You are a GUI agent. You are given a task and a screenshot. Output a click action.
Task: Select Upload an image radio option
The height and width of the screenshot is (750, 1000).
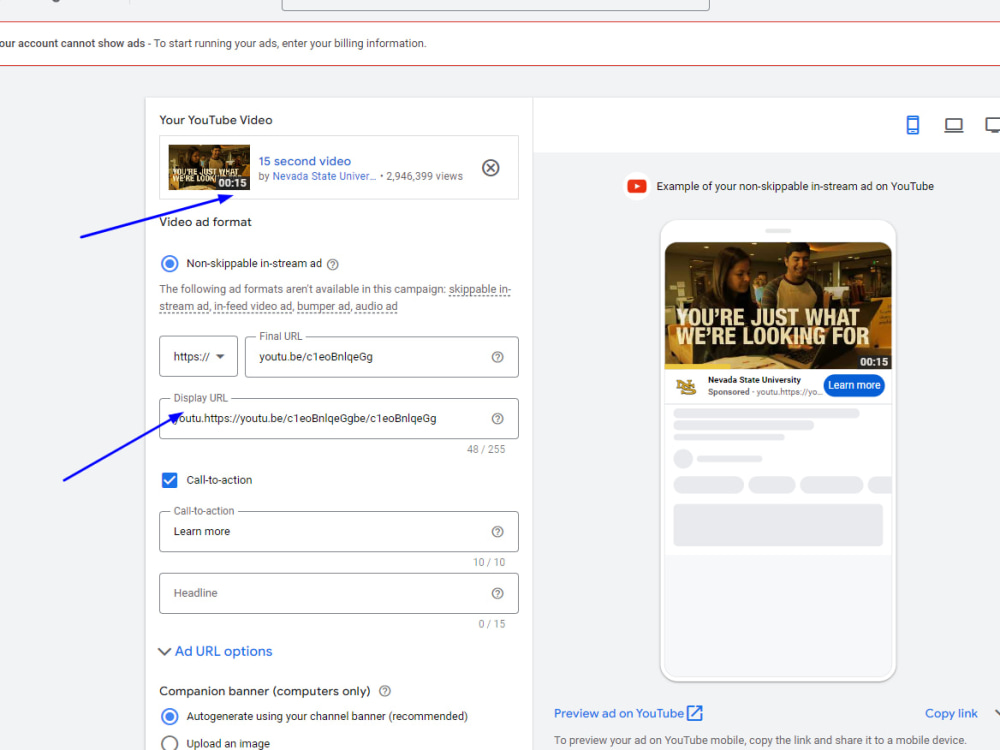170,743
